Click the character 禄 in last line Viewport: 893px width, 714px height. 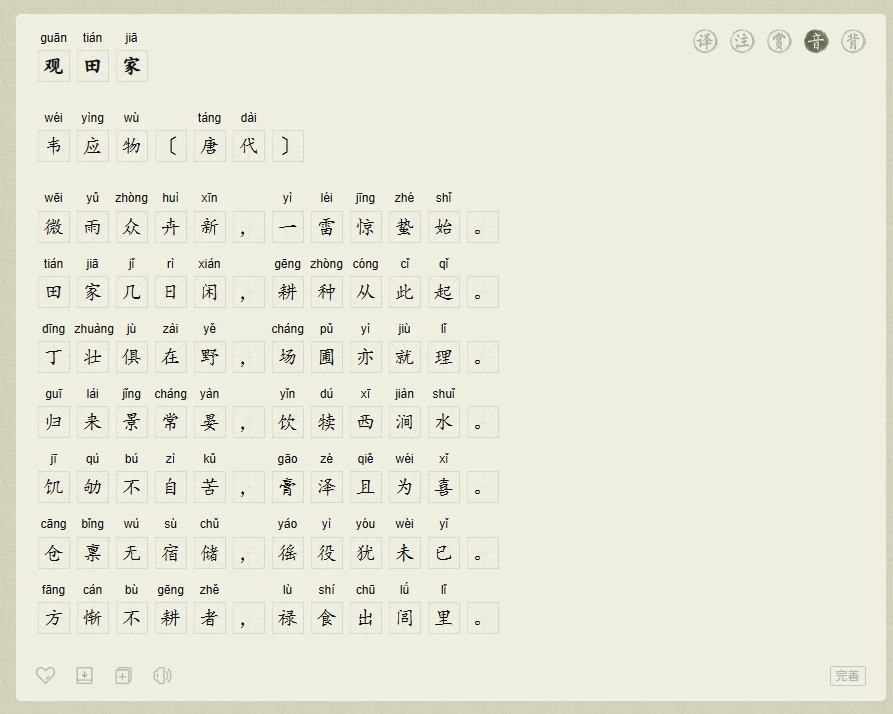[287, 618]
